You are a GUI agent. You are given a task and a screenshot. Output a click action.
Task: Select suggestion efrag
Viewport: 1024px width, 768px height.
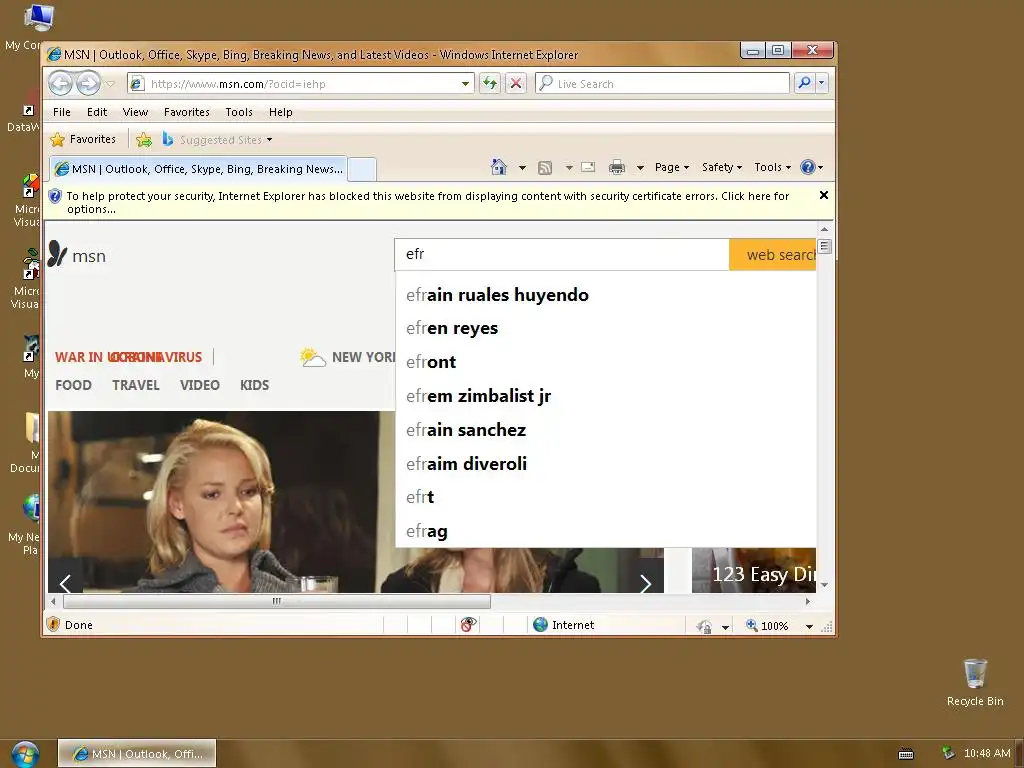606,531
